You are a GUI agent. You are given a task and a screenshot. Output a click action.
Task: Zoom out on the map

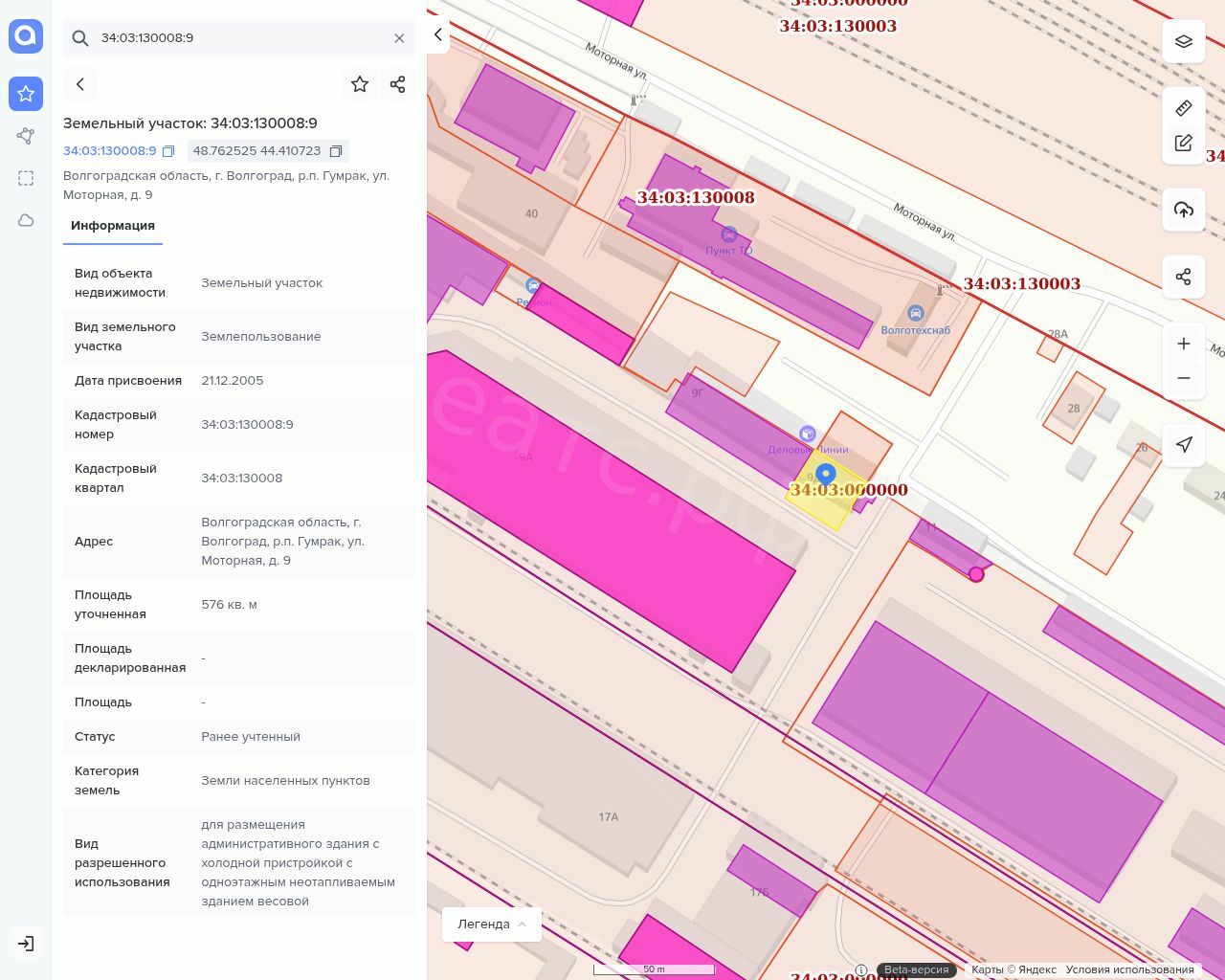click(x=1184, y=378)
